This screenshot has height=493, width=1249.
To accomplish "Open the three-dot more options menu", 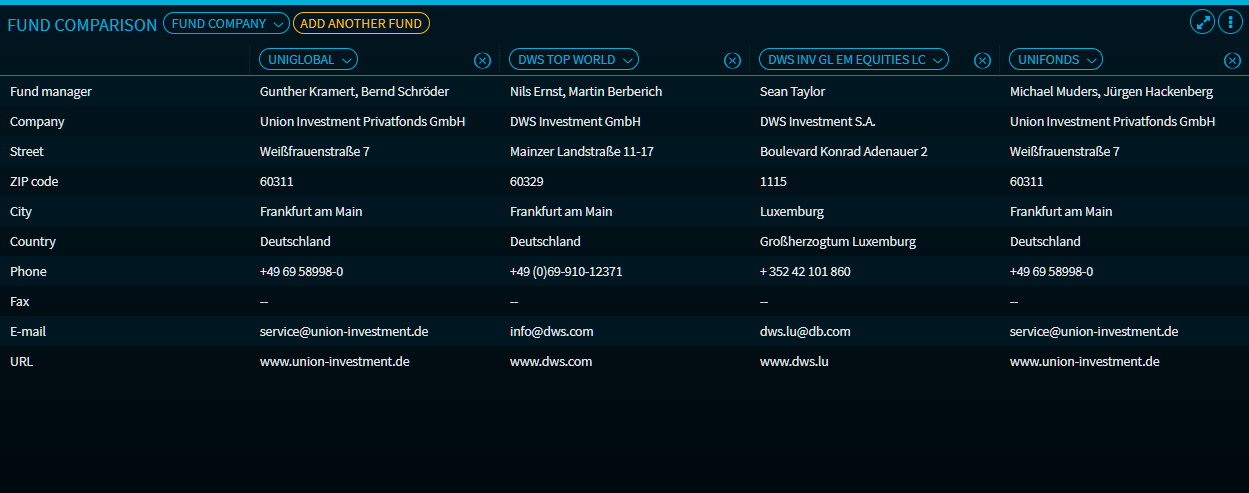I will coord(1229,22).
